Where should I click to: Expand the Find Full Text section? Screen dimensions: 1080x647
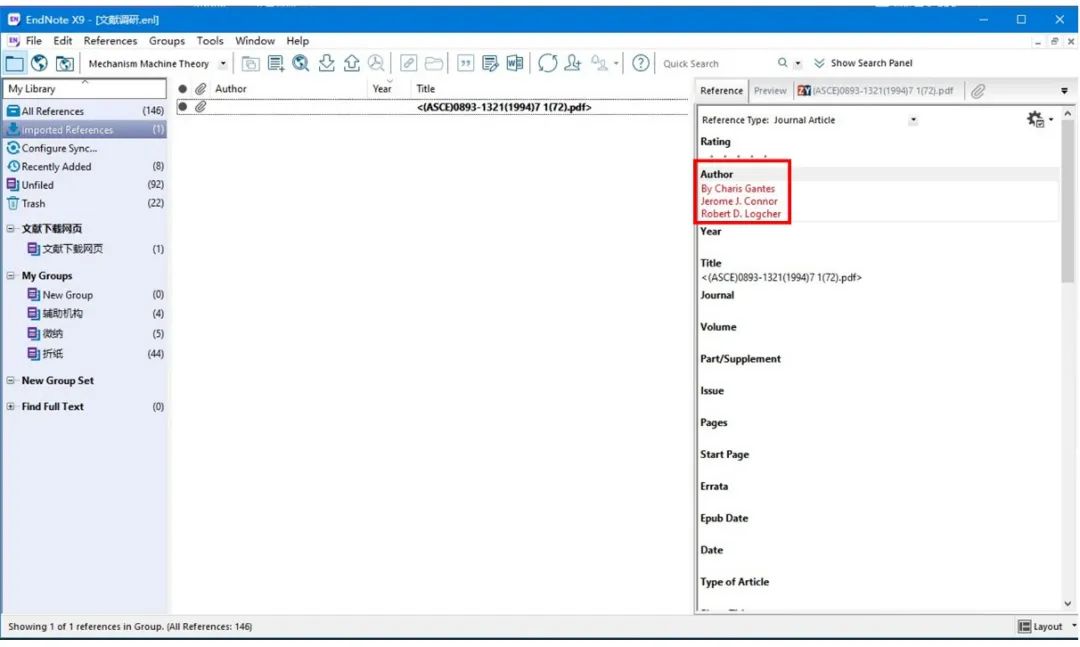[x=8, y=406]
